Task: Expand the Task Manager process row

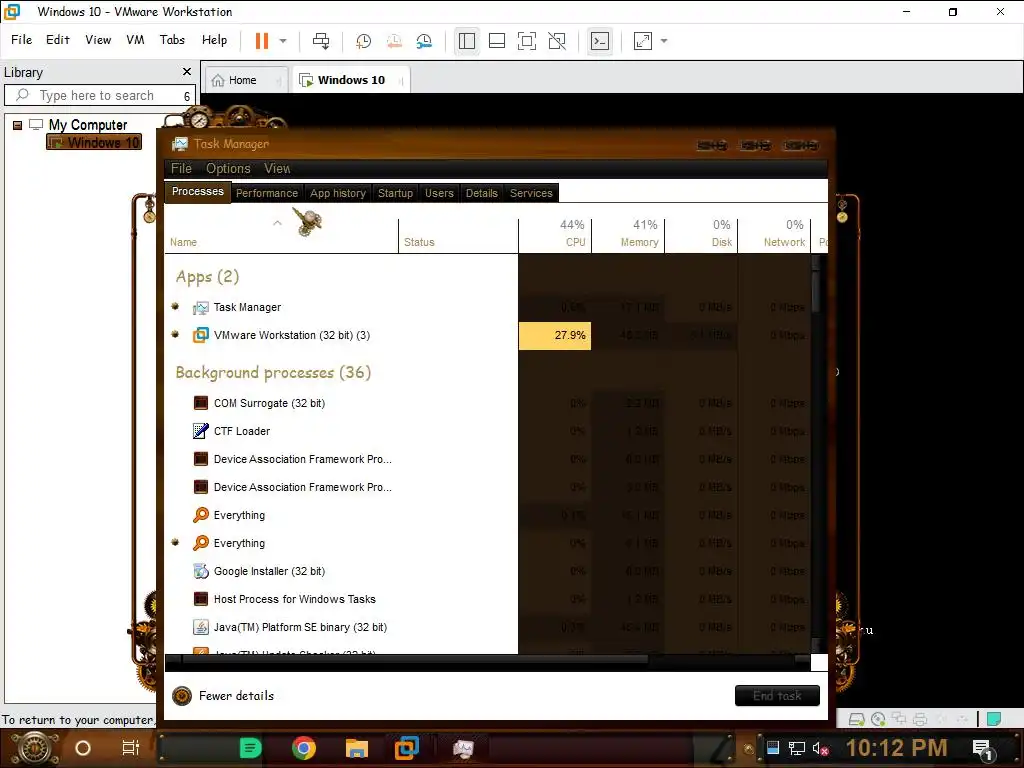Action: pos(175,306)
